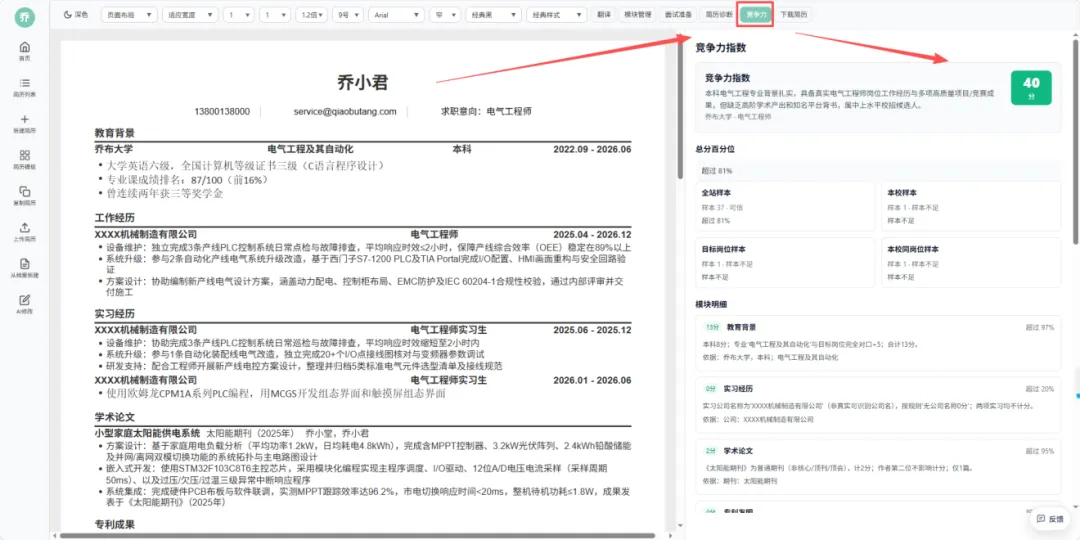Image resolution: width=1080 pixels, height=540 pixels.
Task: Toggle 深色 dark mode moon switch
Action: pyautogui.click(x=76, y=14)
